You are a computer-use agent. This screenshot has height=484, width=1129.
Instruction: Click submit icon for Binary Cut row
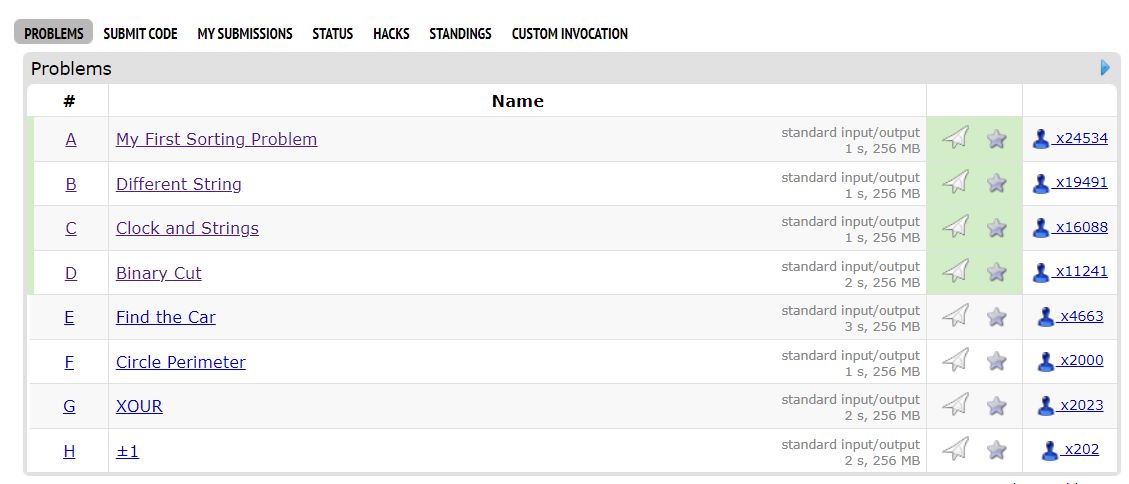(x=956, y=272)
